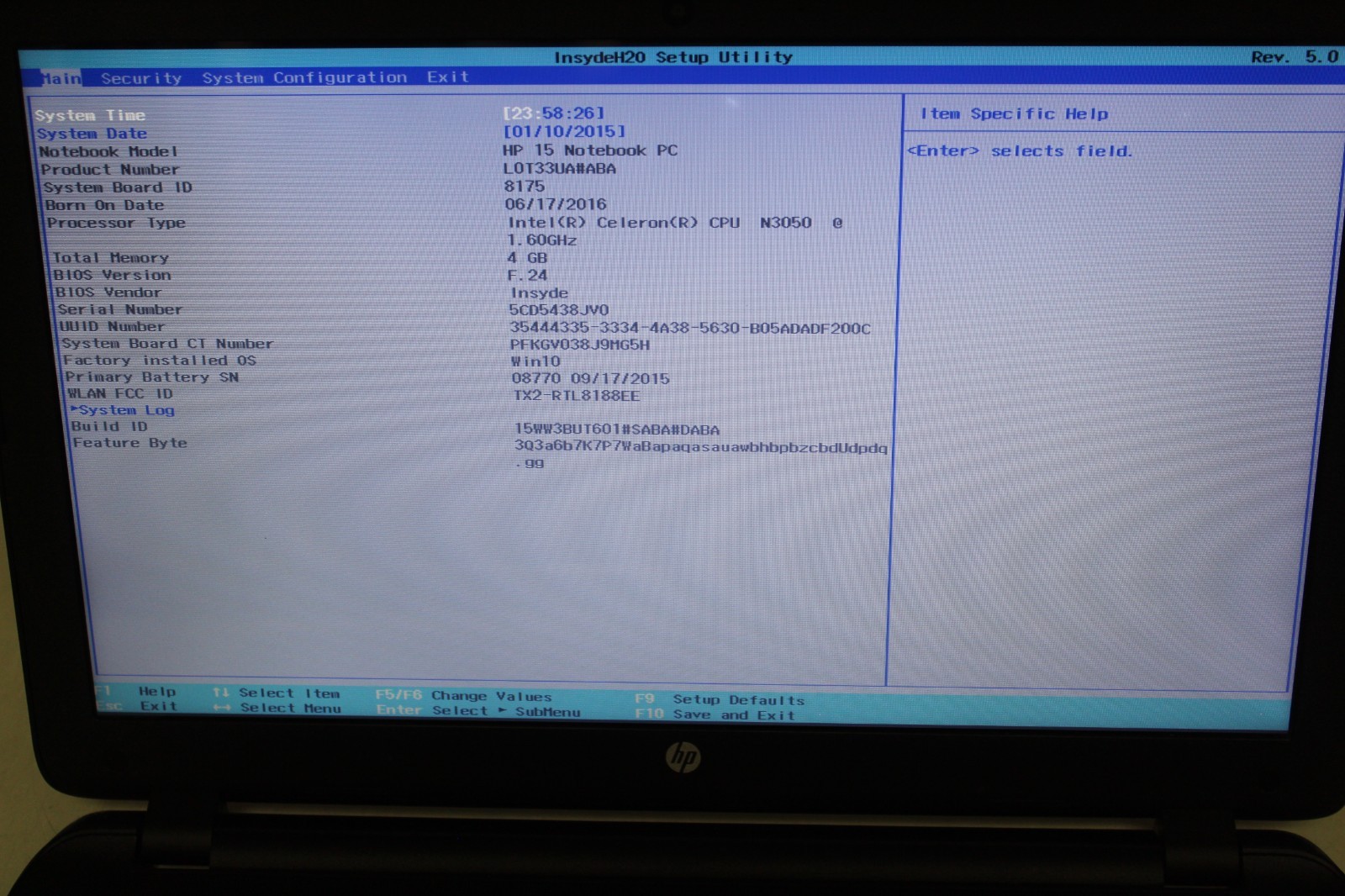The height and width of the screenshot is (896, 1345).
Task: Switch to the Security tab
Action: (x=141, y=78)
